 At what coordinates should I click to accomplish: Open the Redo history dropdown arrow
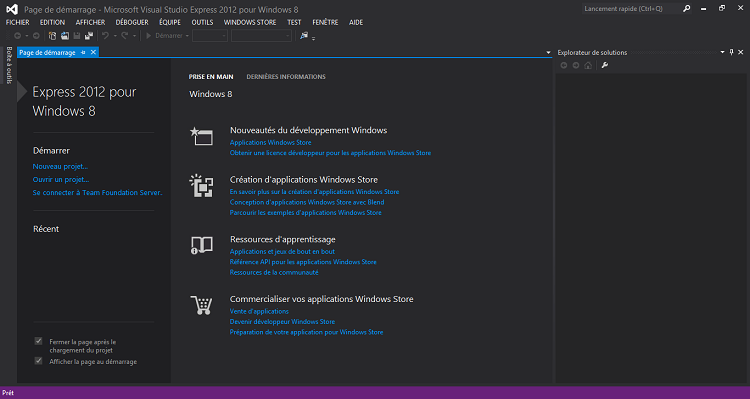134,36
